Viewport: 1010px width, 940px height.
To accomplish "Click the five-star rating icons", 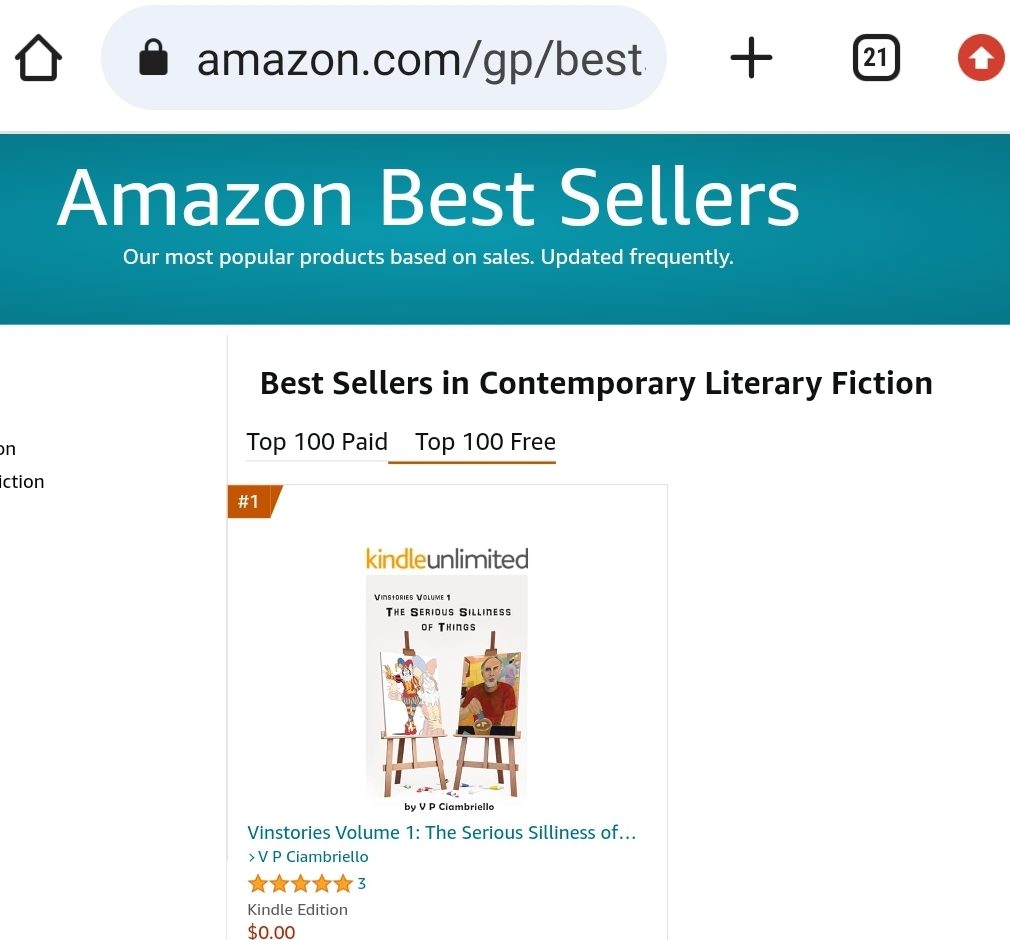I will coord(299,883).
